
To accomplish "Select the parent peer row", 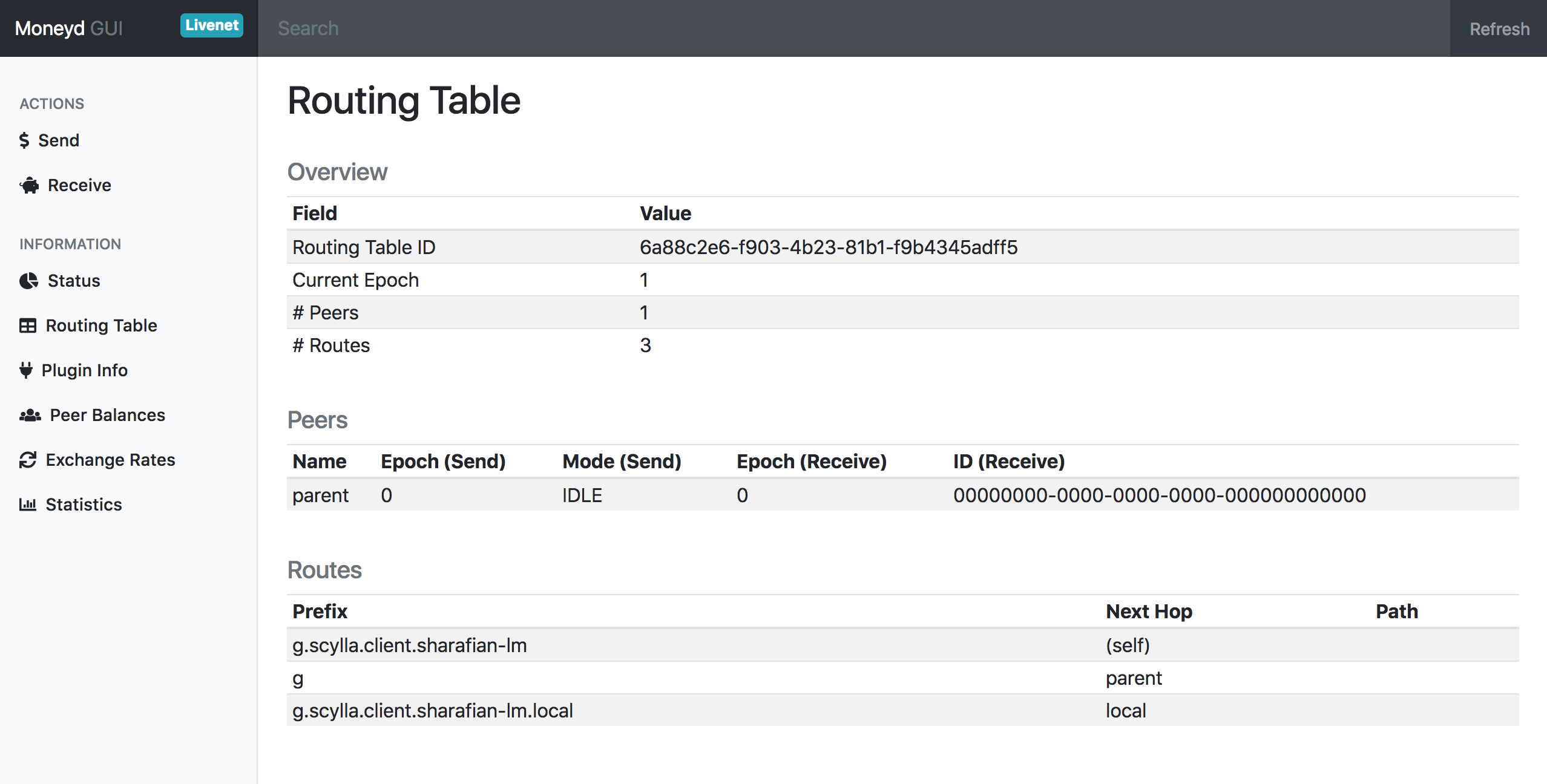I will (x=902, y=495).
